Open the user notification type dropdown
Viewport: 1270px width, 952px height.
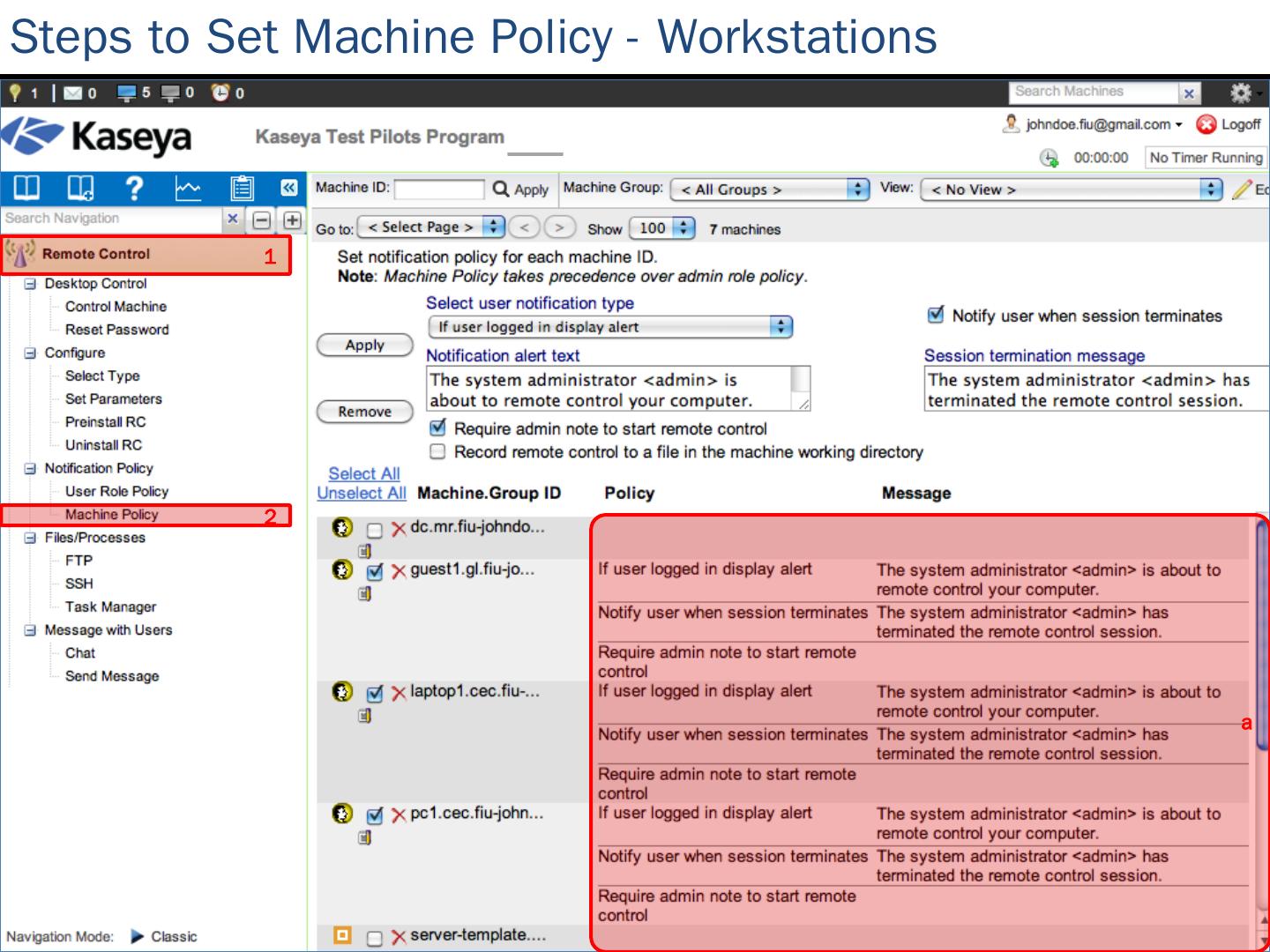point(609,327)
